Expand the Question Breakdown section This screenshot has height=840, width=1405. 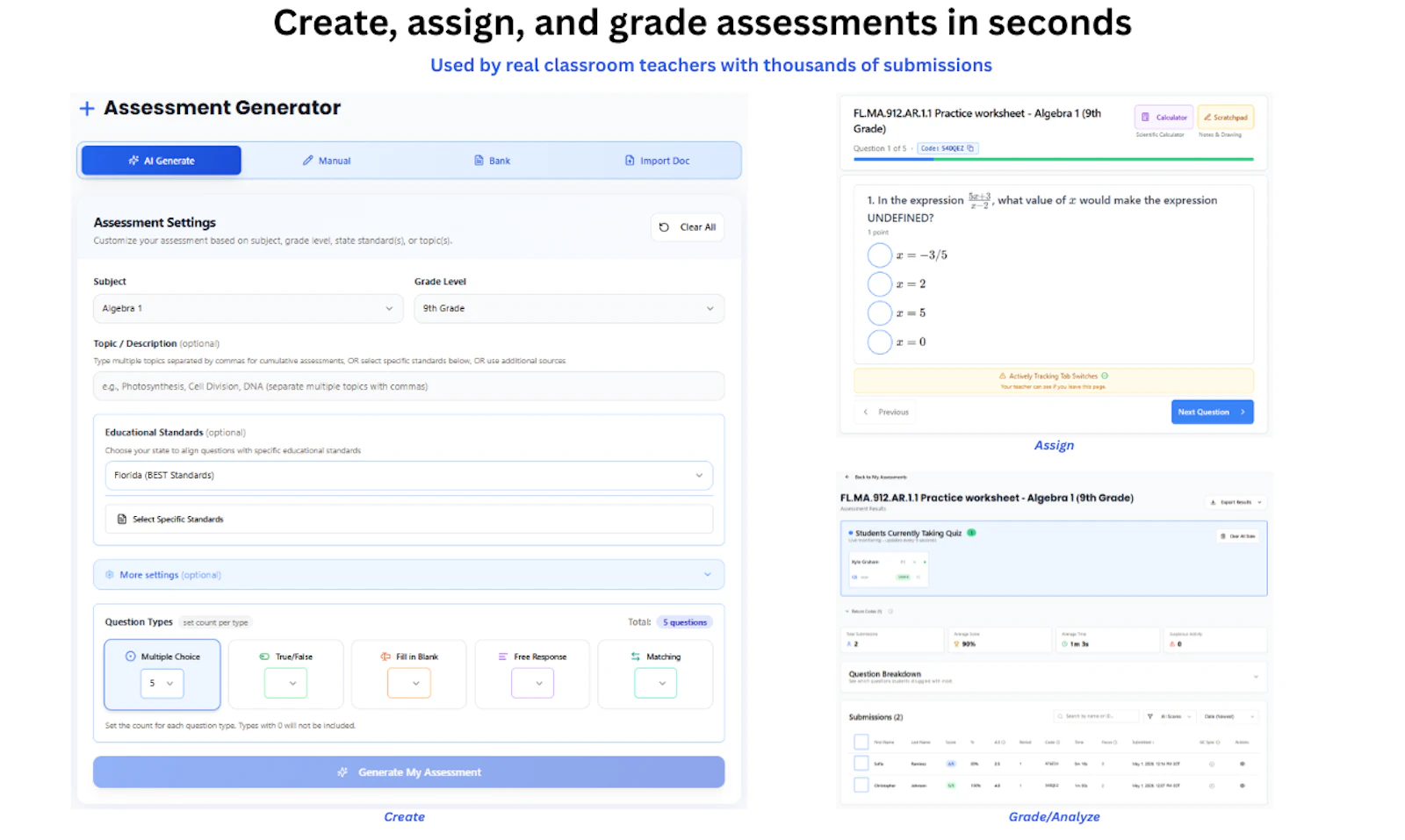click(1054, 677)
